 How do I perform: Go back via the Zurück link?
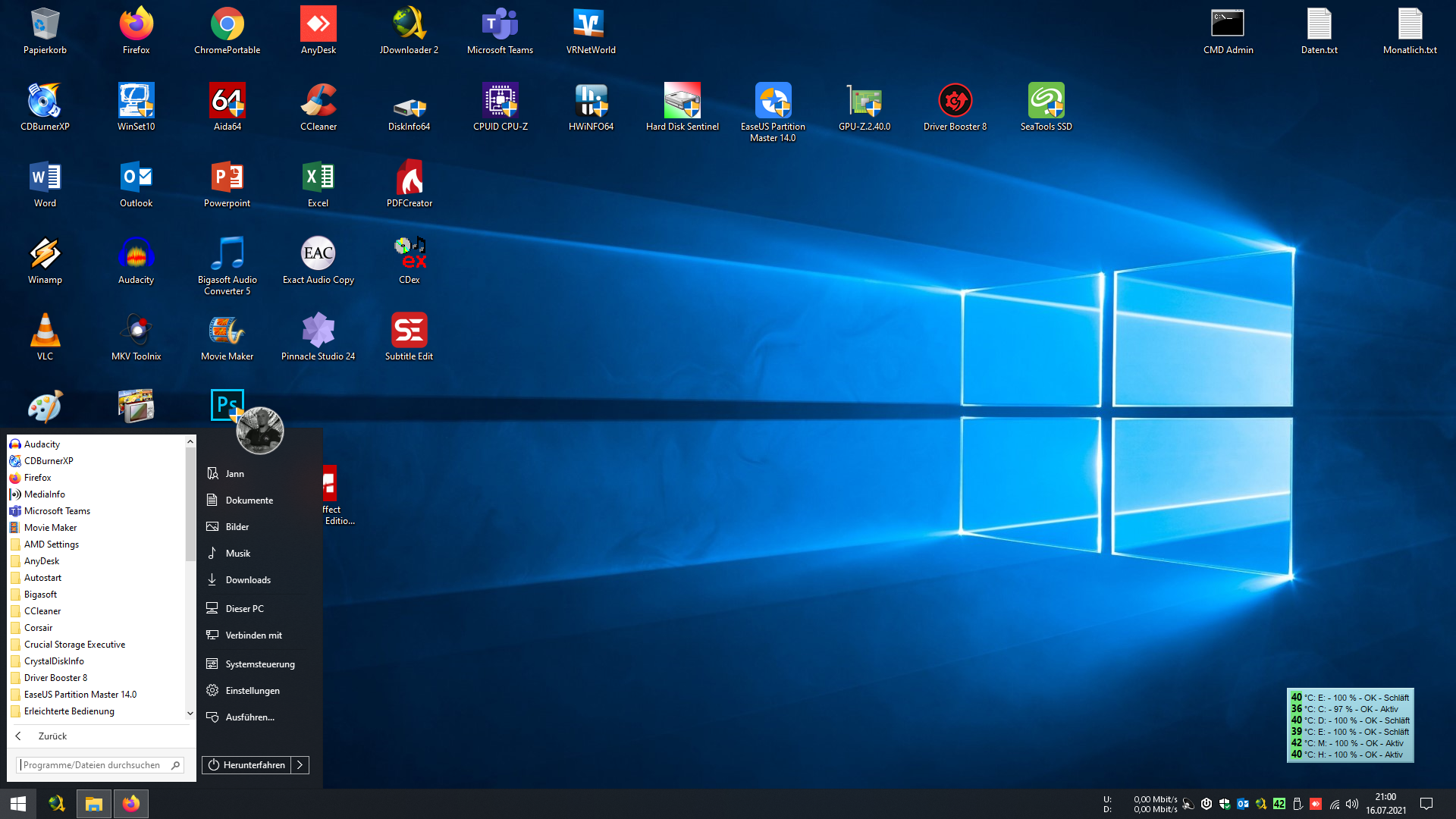pyautogui.click(x=52, y=736)
